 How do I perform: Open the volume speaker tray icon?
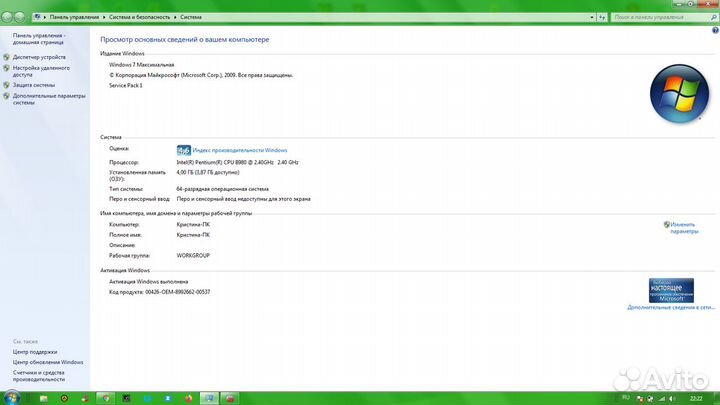[x=672, y=399]
